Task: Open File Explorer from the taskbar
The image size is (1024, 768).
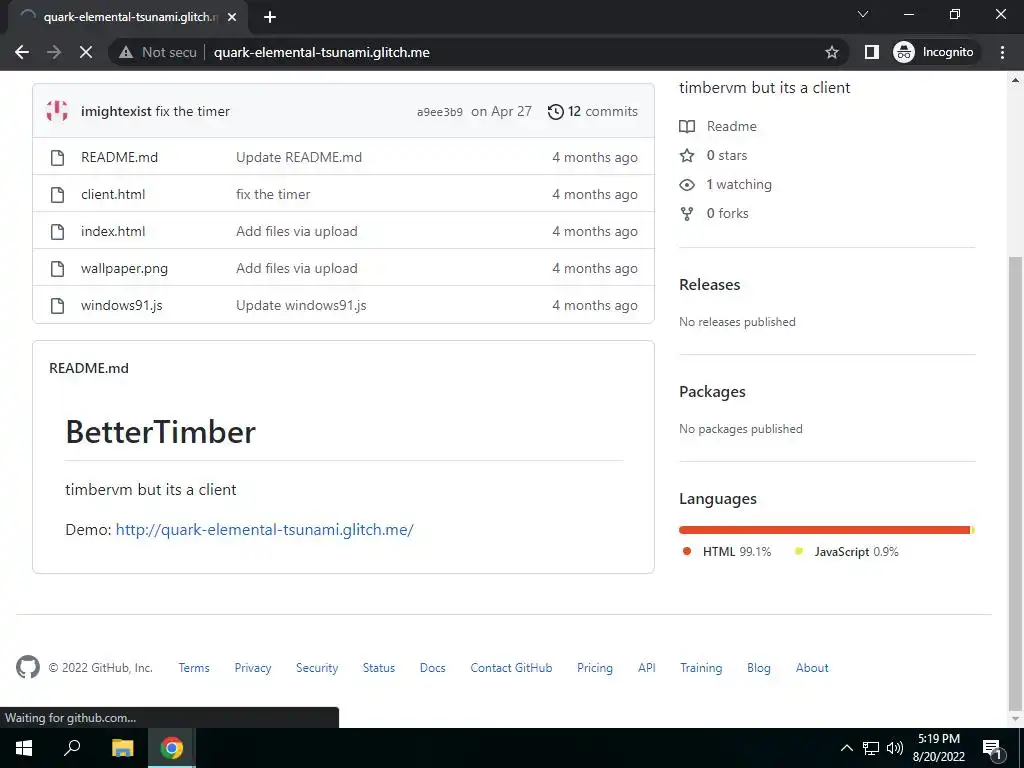Action: tap(122, 748)
